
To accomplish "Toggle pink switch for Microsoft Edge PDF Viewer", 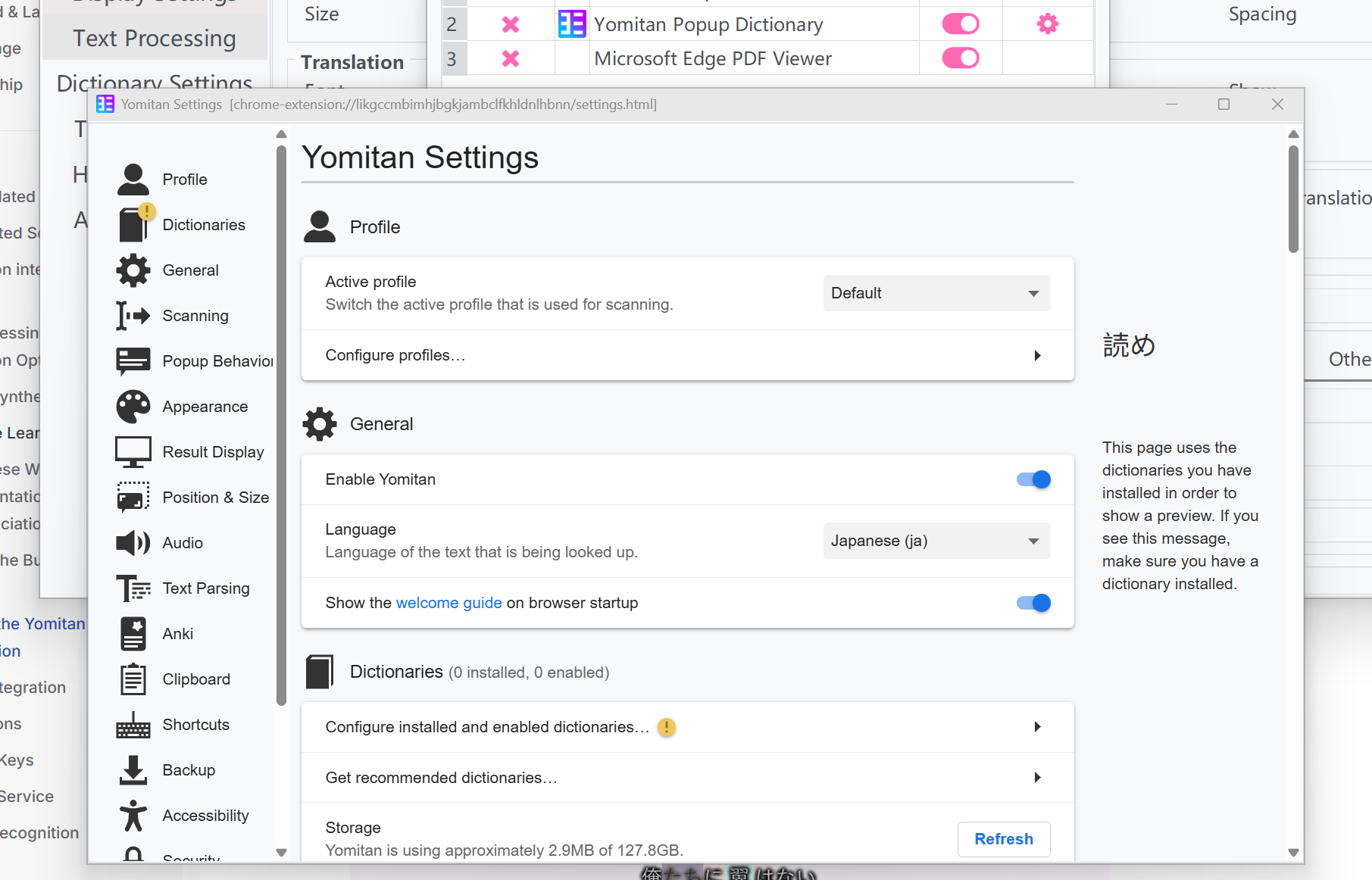I will tap(961, 58).
